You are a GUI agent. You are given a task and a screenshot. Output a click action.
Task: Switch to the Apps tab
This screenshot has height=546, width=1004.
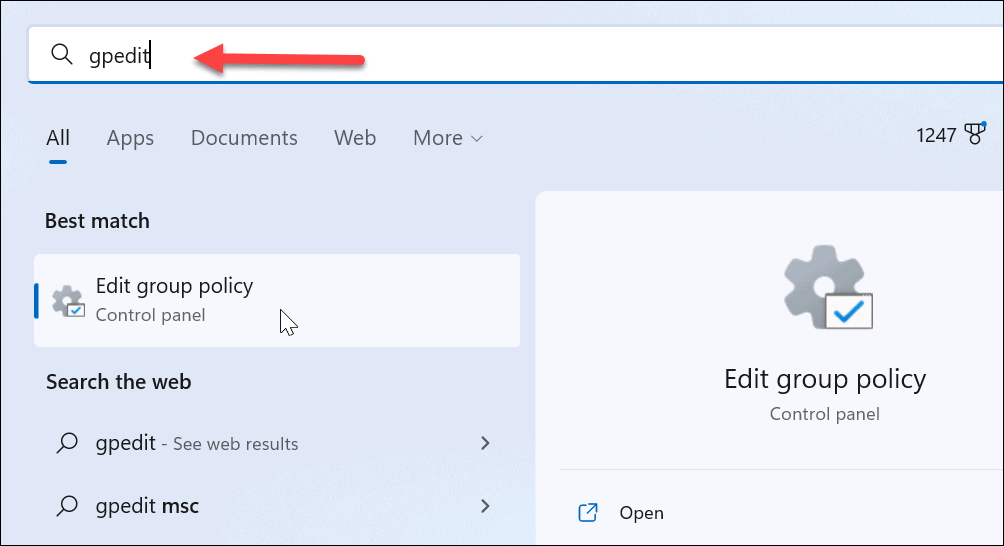pos(130,138)
